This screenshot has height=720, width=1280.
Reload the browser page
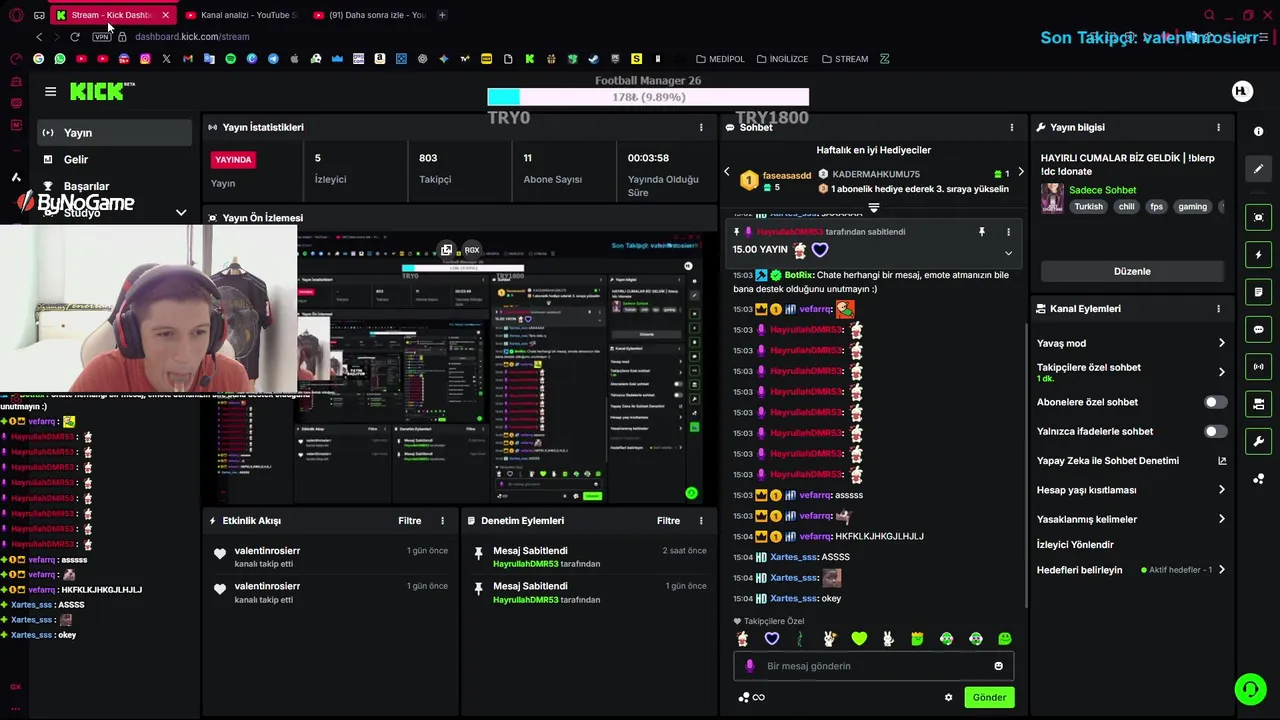point(74,37)
